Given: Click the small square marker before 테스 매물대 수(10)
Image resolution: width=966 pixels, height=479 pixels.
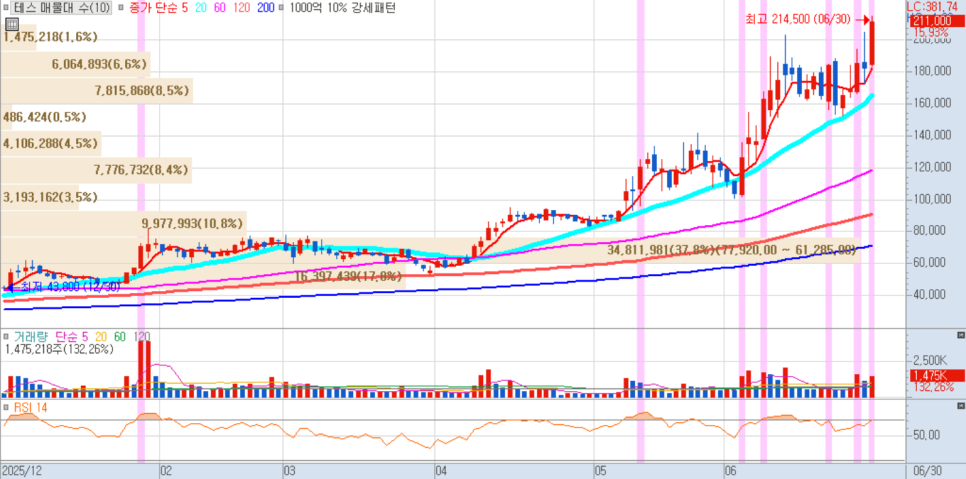Looking at the screenshot, I should point(7,8).
